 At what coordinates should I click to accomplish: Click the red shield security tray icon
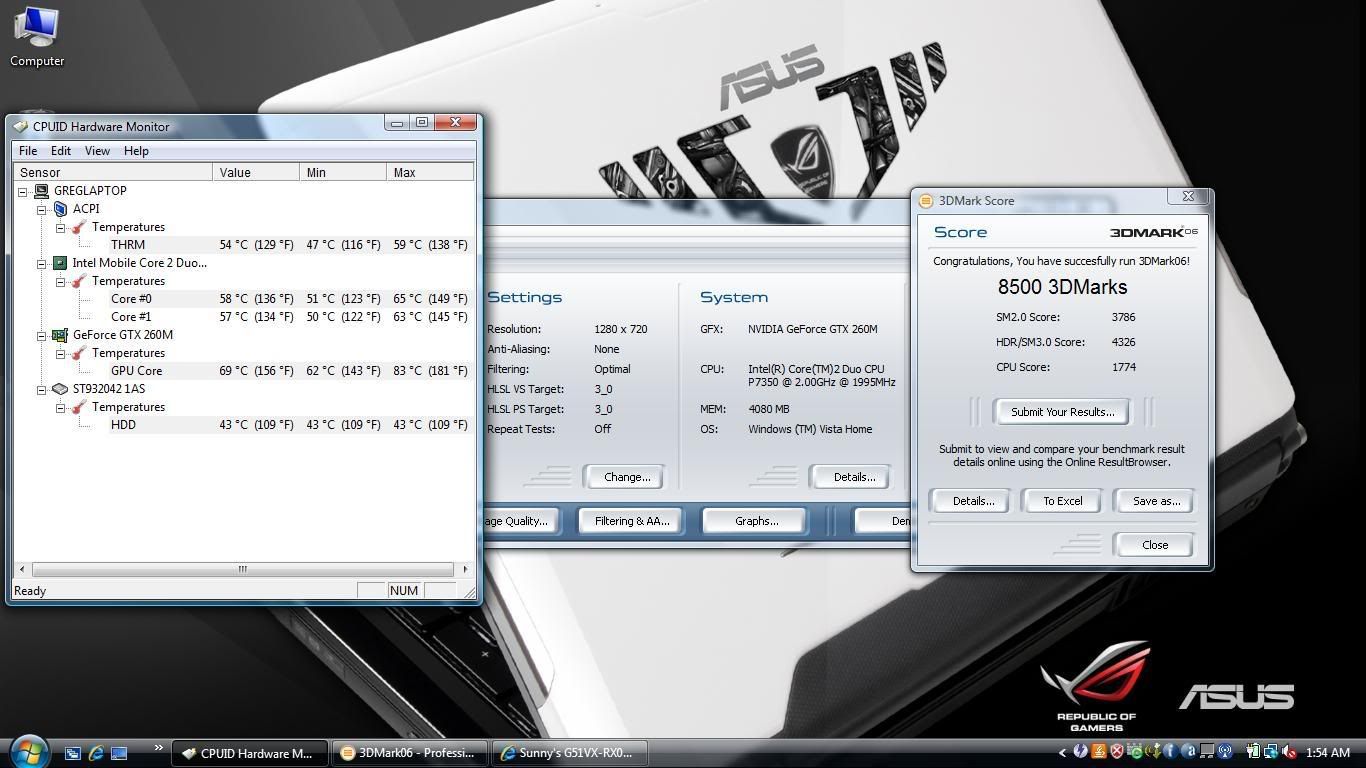coord(1117,752)
